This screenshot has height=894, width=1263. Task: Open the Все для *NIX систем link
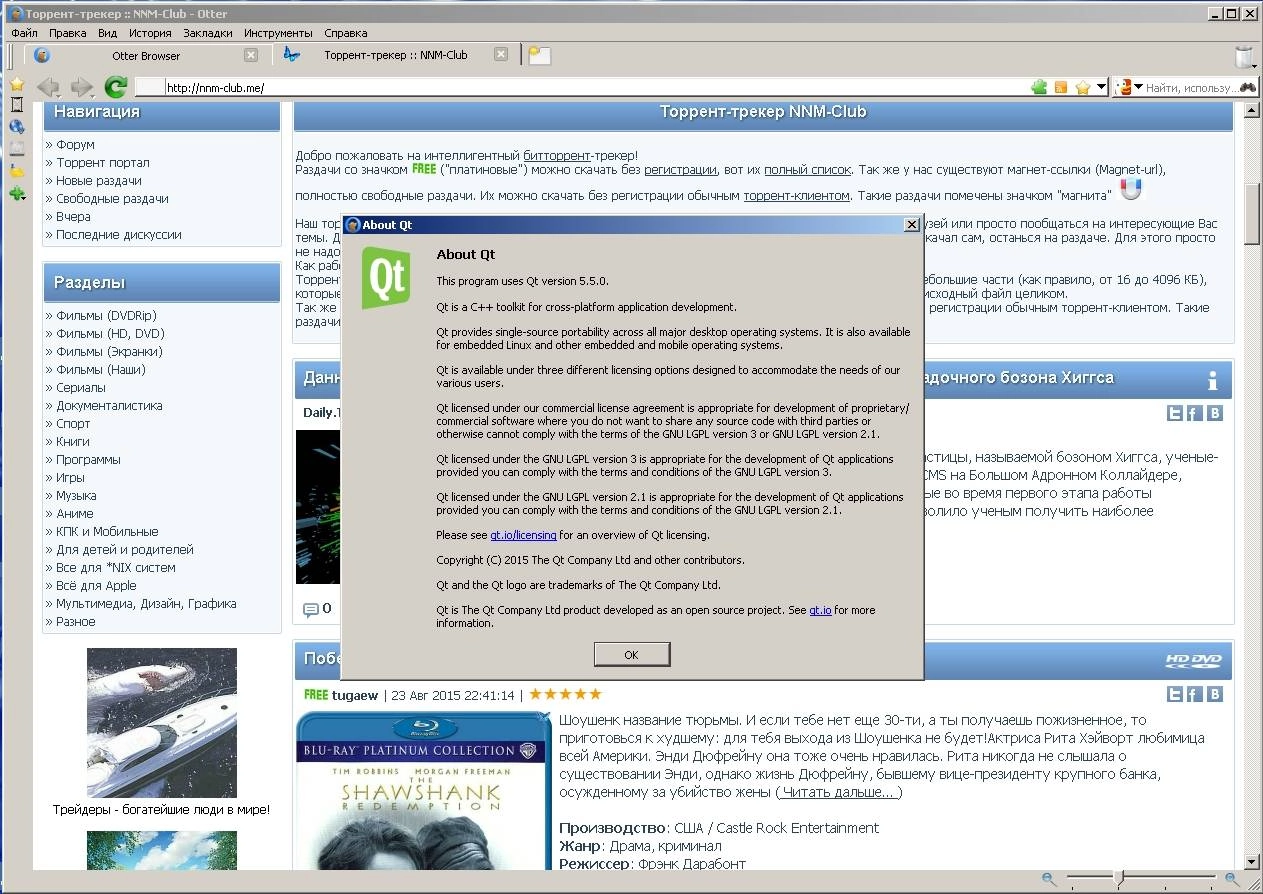pos(116,567)
